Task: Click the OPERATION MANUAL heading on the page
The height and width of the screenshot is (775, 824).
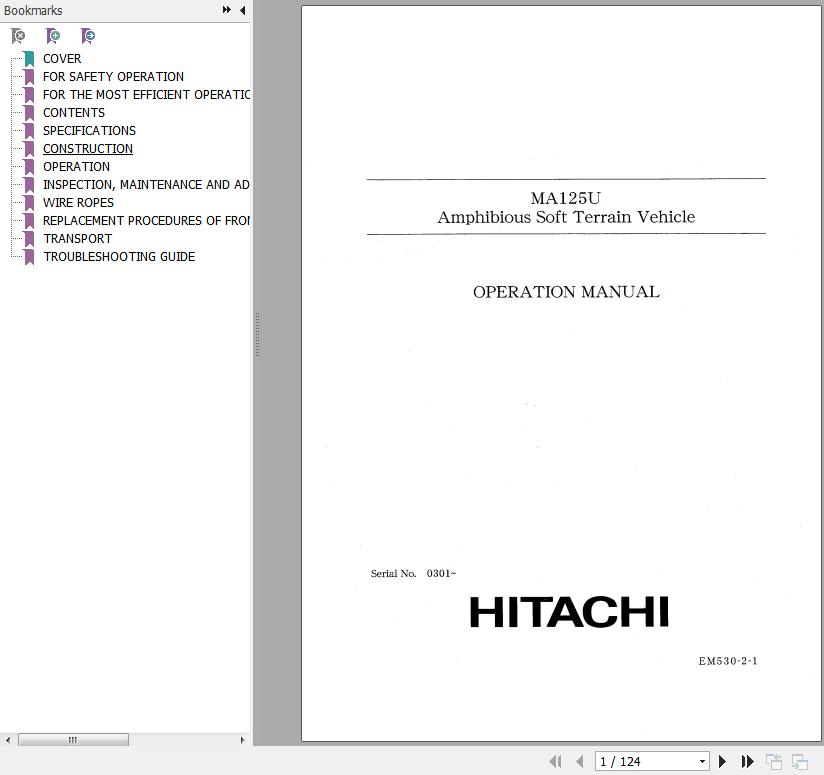Action: [566, 292]
